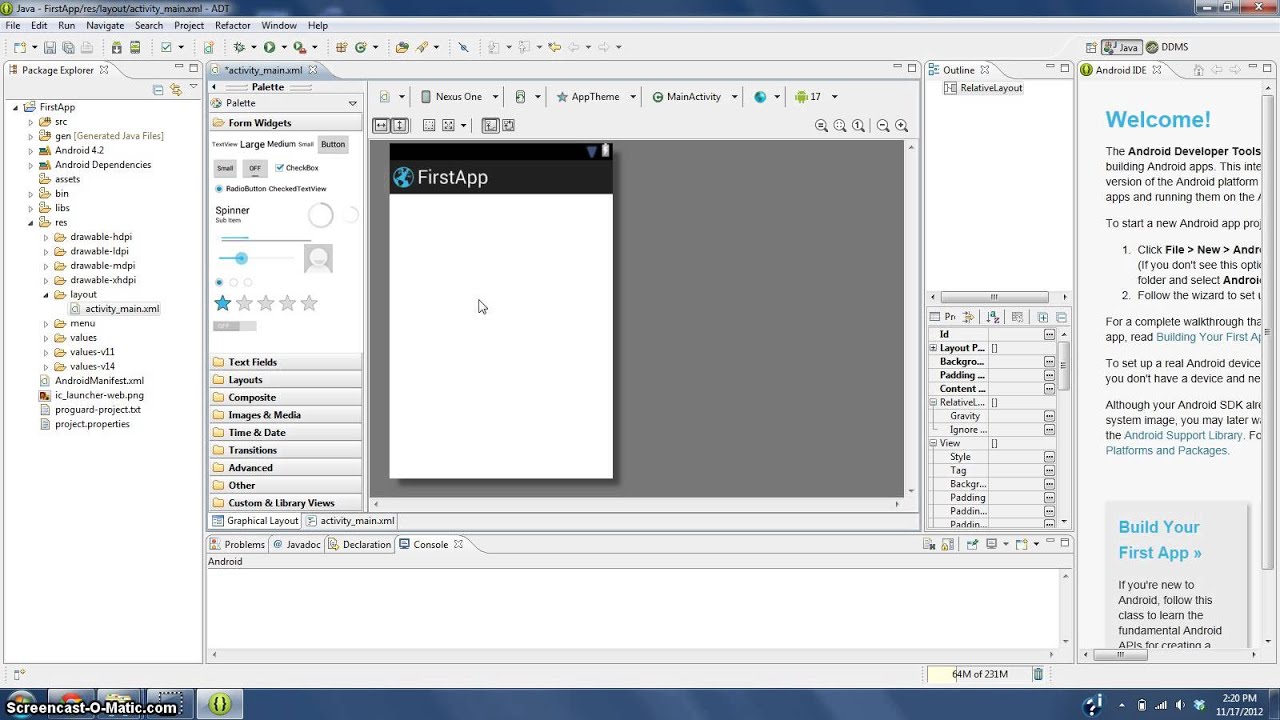This screenshot has height=720, width=1280.
Task: Click the Open Type folder icon
Action: 402,47
